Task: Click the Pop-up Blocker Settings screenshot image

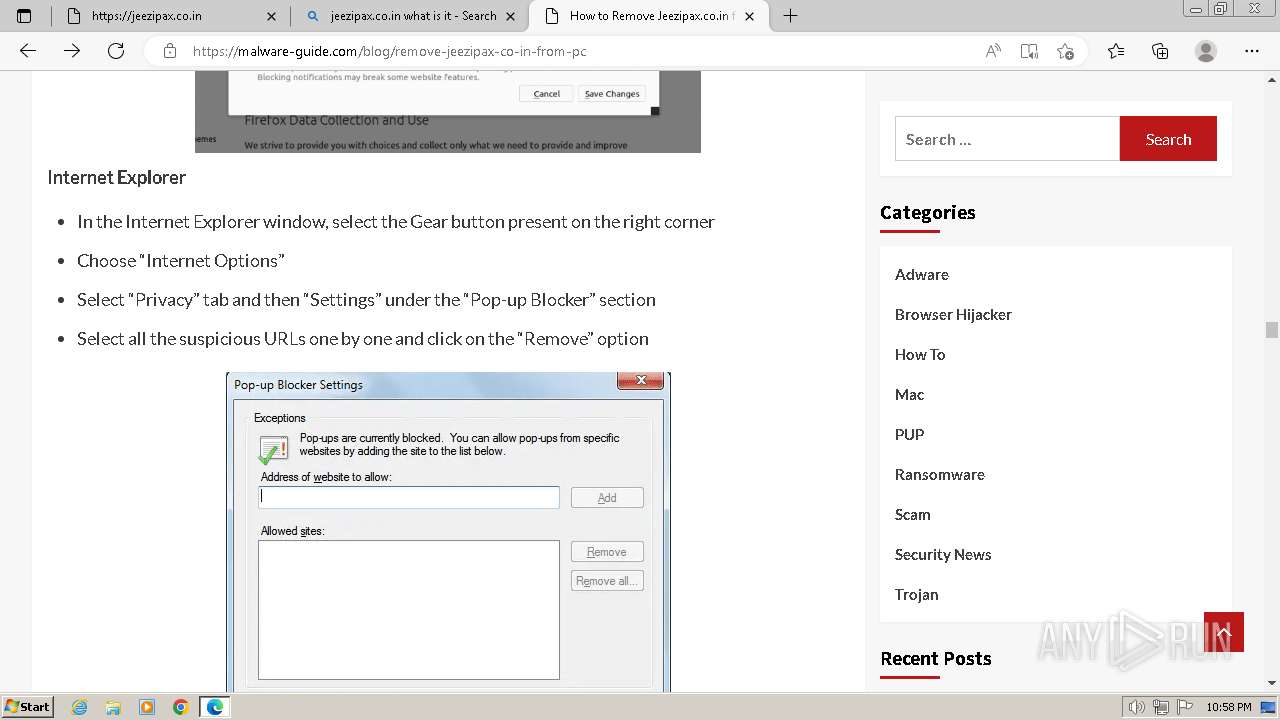Action: (448, 532)
